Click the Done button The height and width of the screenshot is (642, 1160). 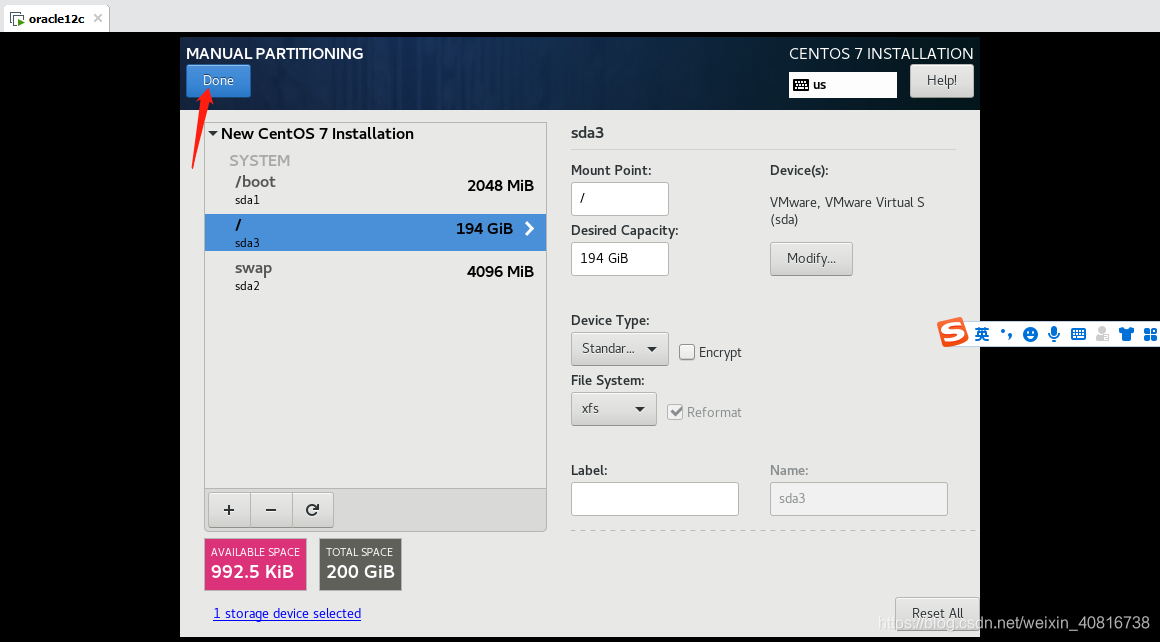[x=218, y=81]
